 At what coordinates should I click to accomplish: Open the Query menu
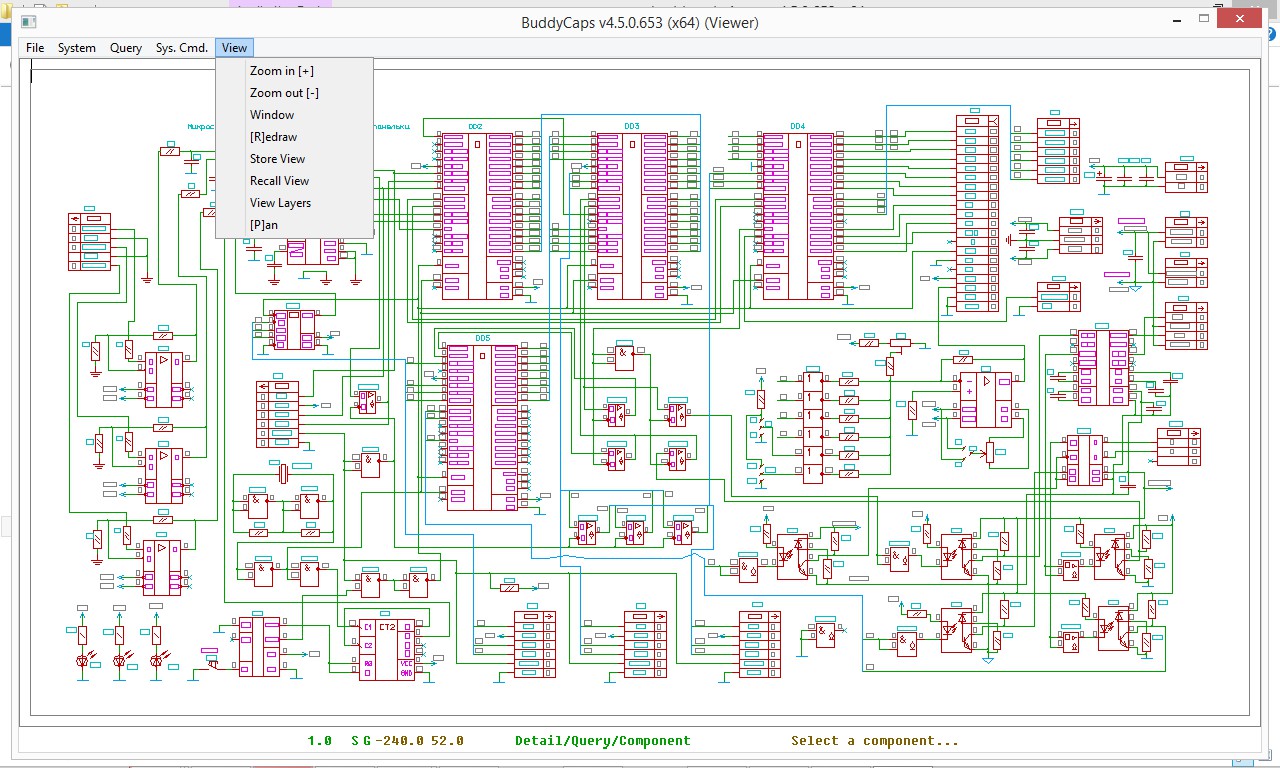point(126,48)
